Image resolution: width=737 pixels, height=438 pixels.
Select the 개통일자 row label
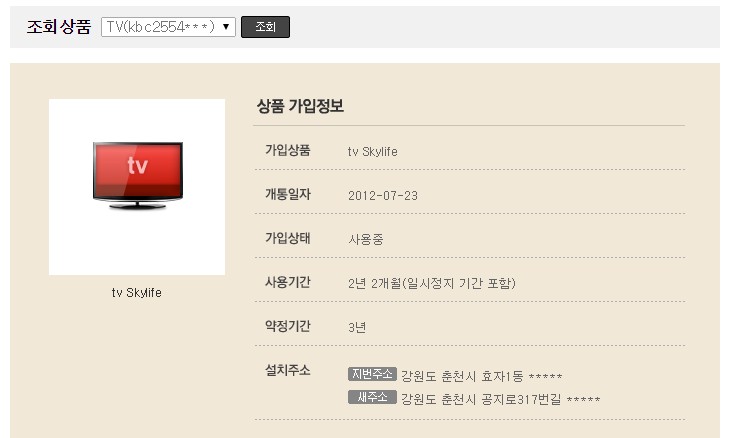(287, 194)
